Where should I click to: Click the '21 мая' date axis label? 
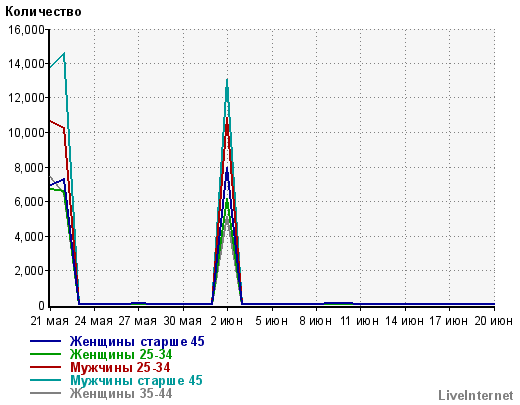(49, 321)
